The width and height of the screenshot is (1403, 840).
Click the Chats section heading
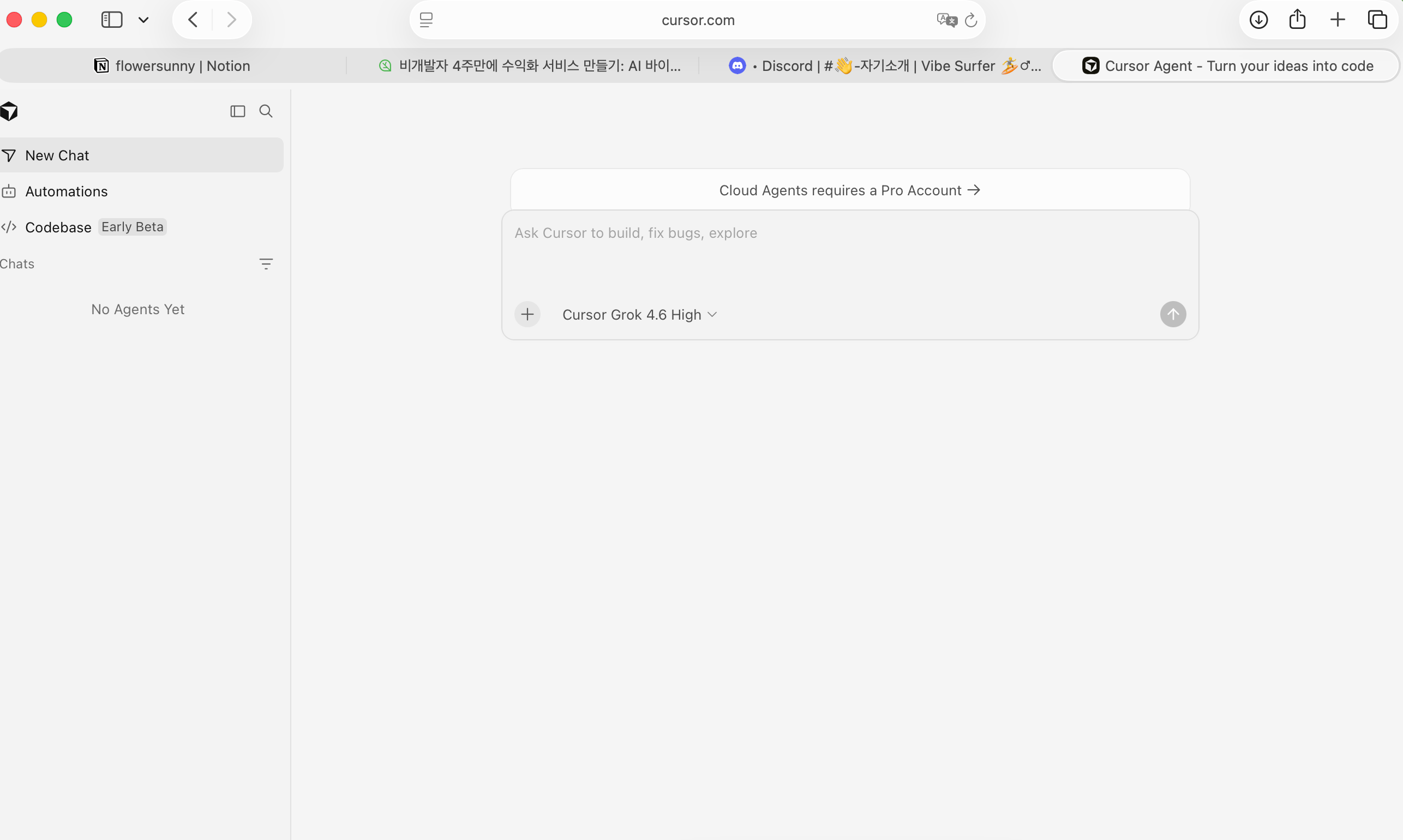tap(17, 264)
